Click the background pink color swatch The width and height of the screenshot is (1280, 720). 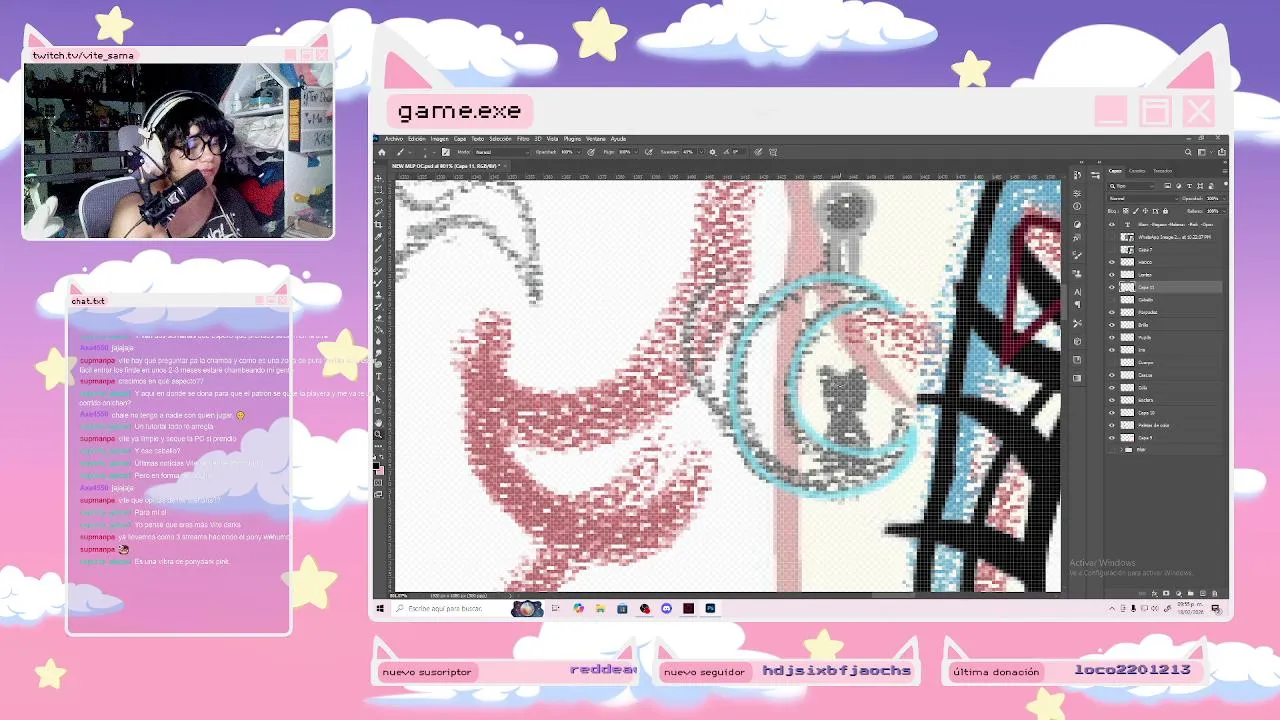click(381, 472)
